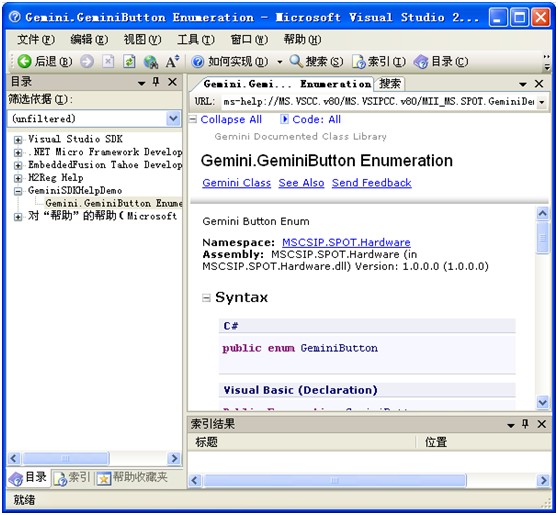Close the current help document tab
The image size is (558, 515).
(x=539, y=84)
